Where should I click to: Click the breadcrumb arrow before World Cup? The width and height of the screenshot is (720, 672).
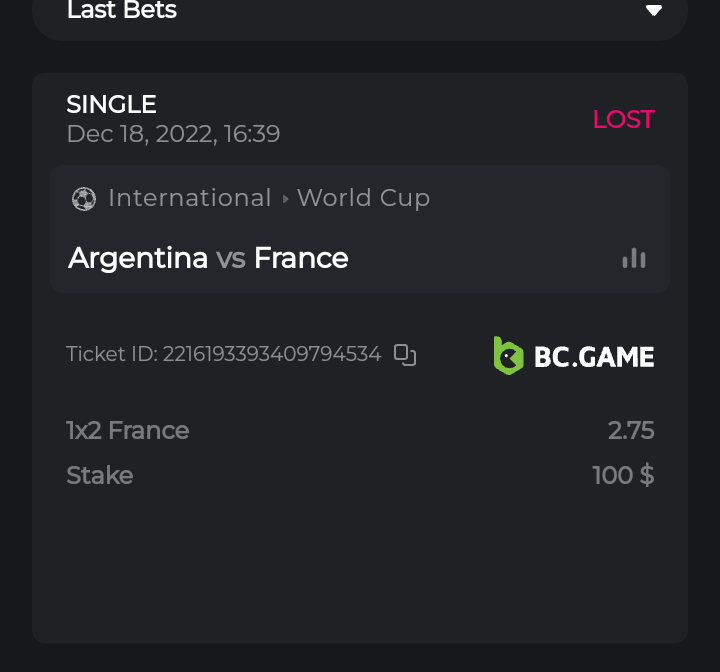(285, 199)
